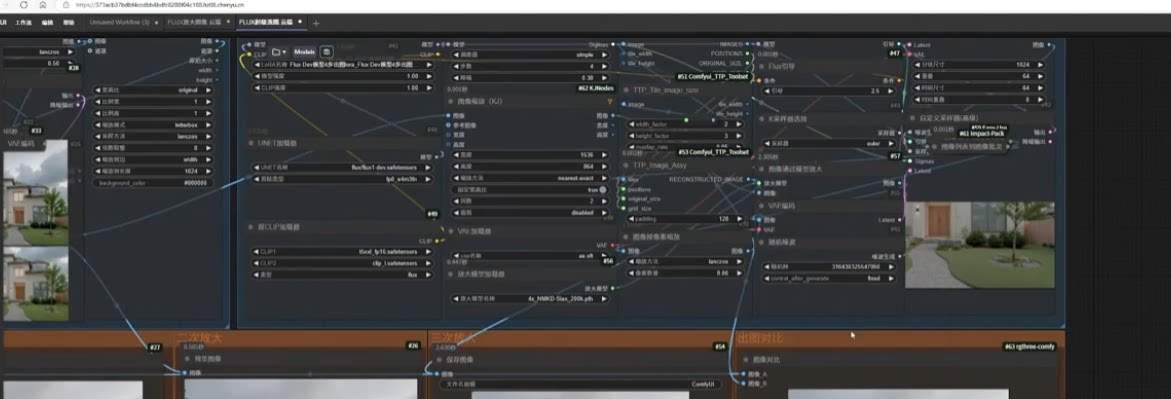Image resolution: width=1171 pixels, height=399 pixels.
Task: Go to browser home page
Action: (x=43, y=4)
